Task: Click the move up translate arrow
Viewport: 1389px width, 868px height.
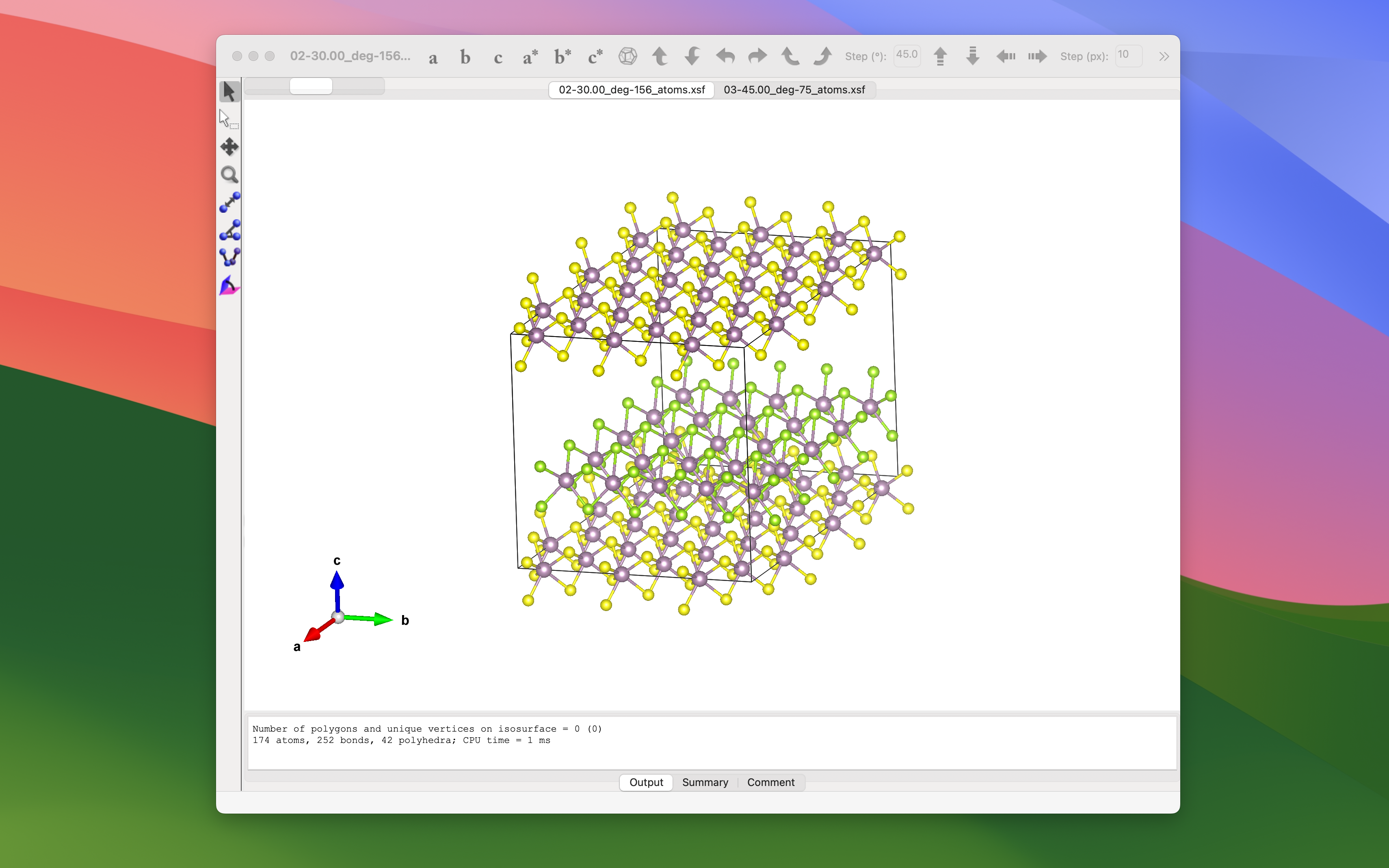Action: [940, 56]
